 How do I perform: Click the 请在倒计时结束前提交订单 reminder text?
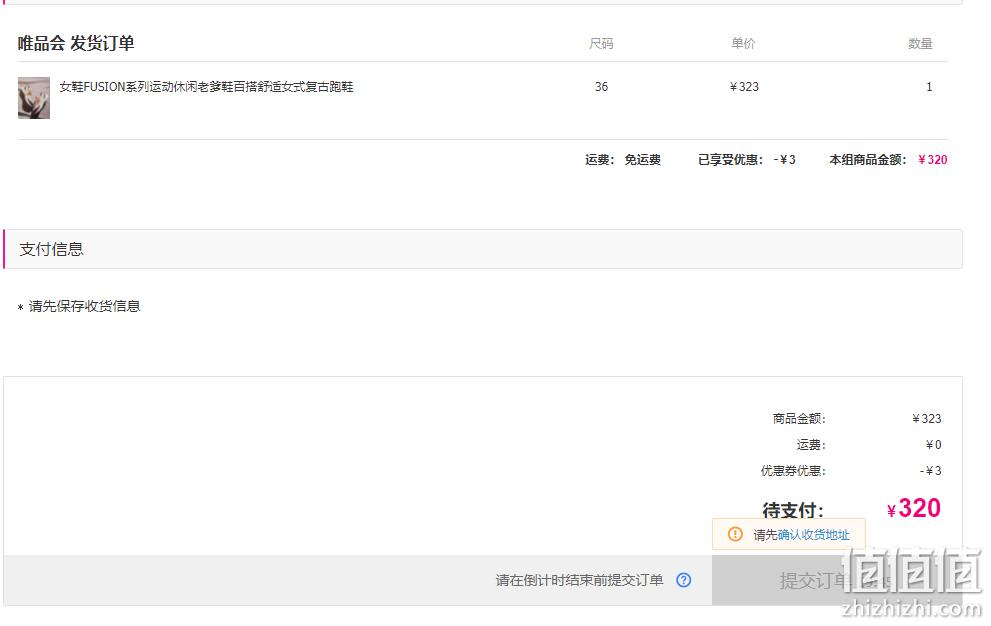point(580,580)
